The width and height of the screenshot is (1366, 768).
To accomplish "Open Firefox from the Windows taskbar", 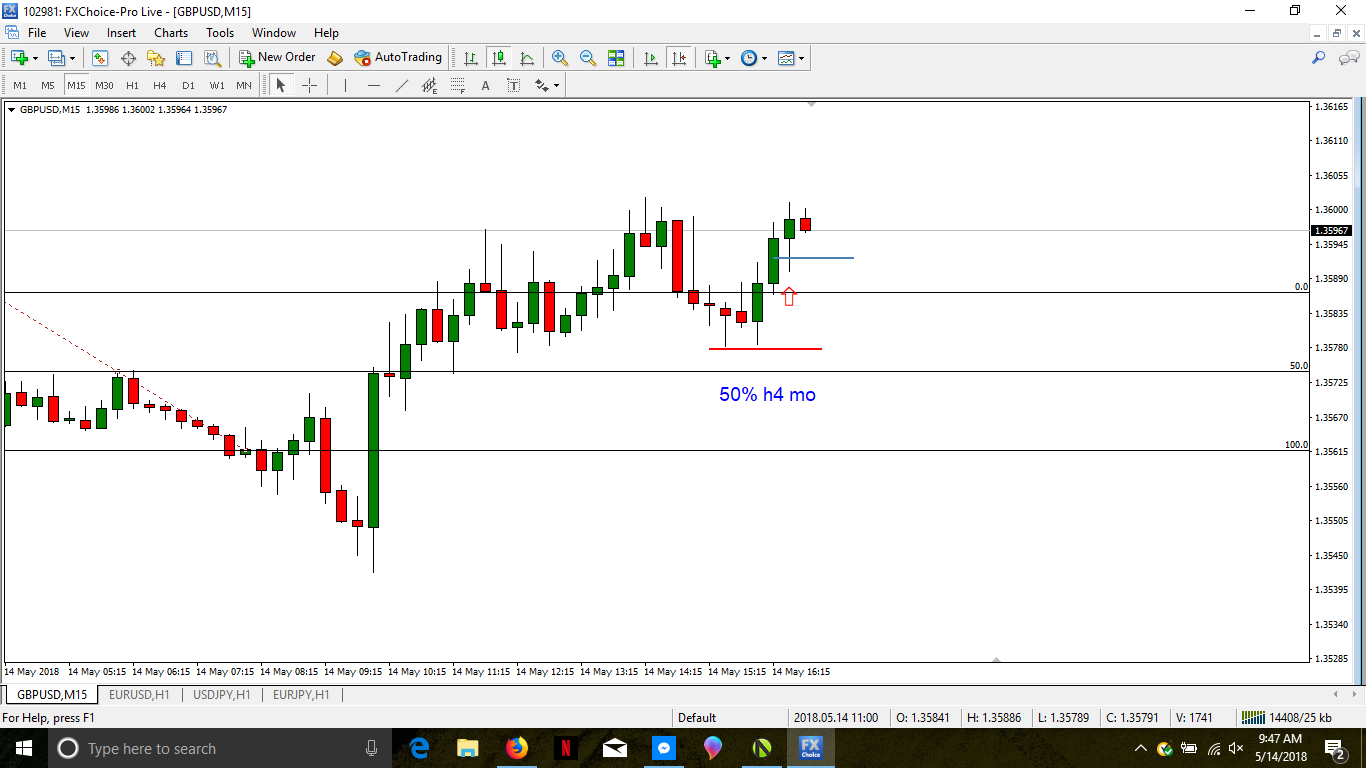I will point(516,748).
